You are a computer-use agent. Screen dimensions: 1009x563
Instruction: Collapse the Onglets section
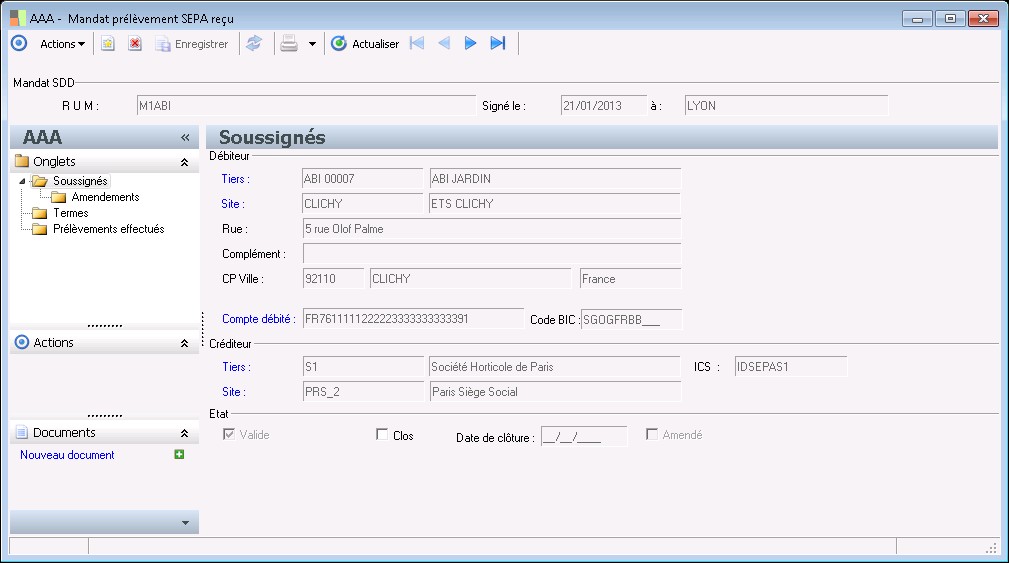click(184, 162)
